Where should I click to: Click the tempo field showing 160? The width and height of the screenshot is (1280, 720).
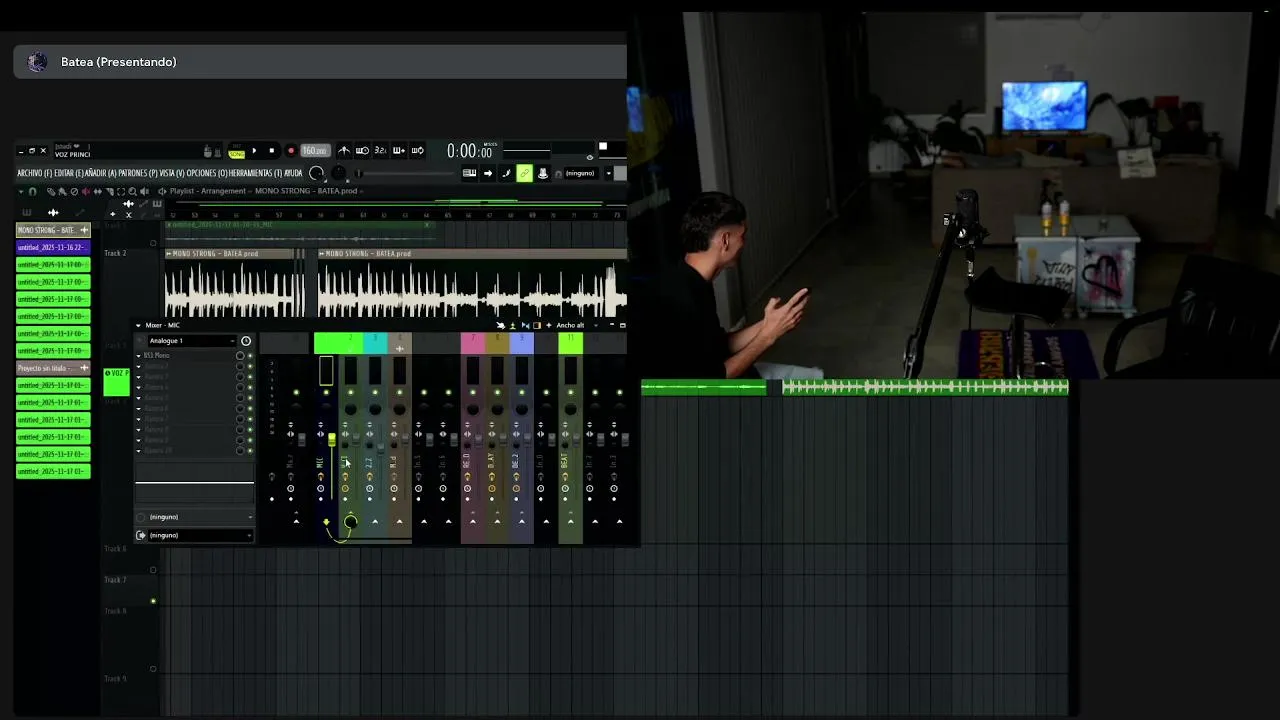click(314, 151)
